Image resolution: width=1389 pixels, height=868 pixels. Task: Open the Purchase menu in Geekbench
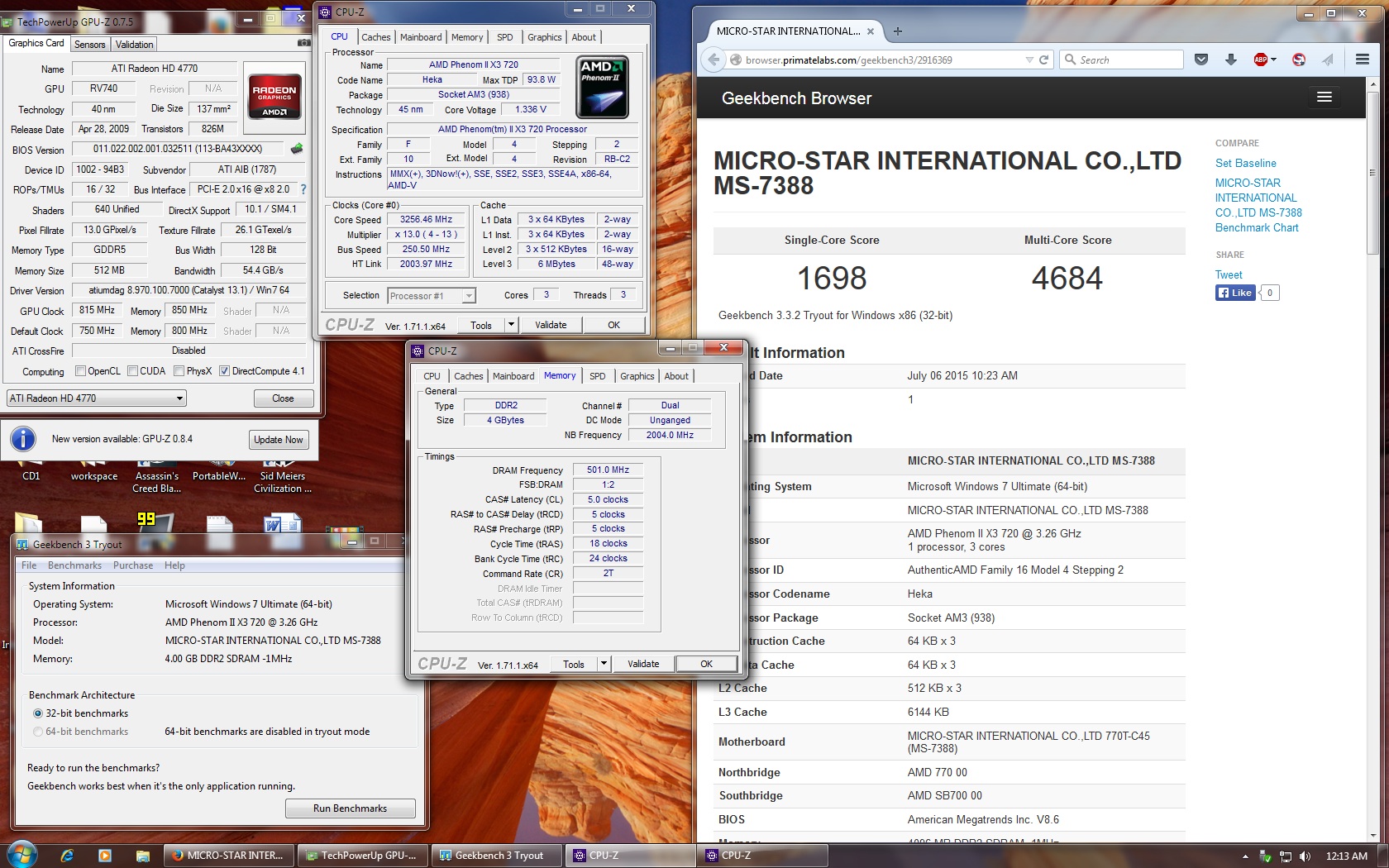coord(133,565)
